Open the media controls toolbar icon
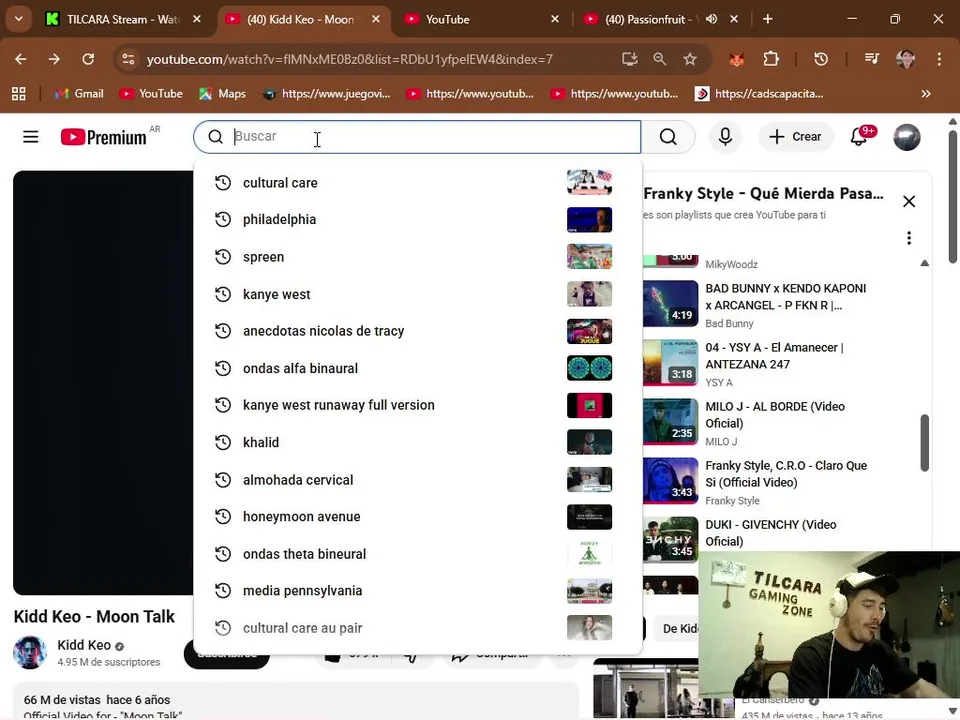960x720 pixels. 872,59
